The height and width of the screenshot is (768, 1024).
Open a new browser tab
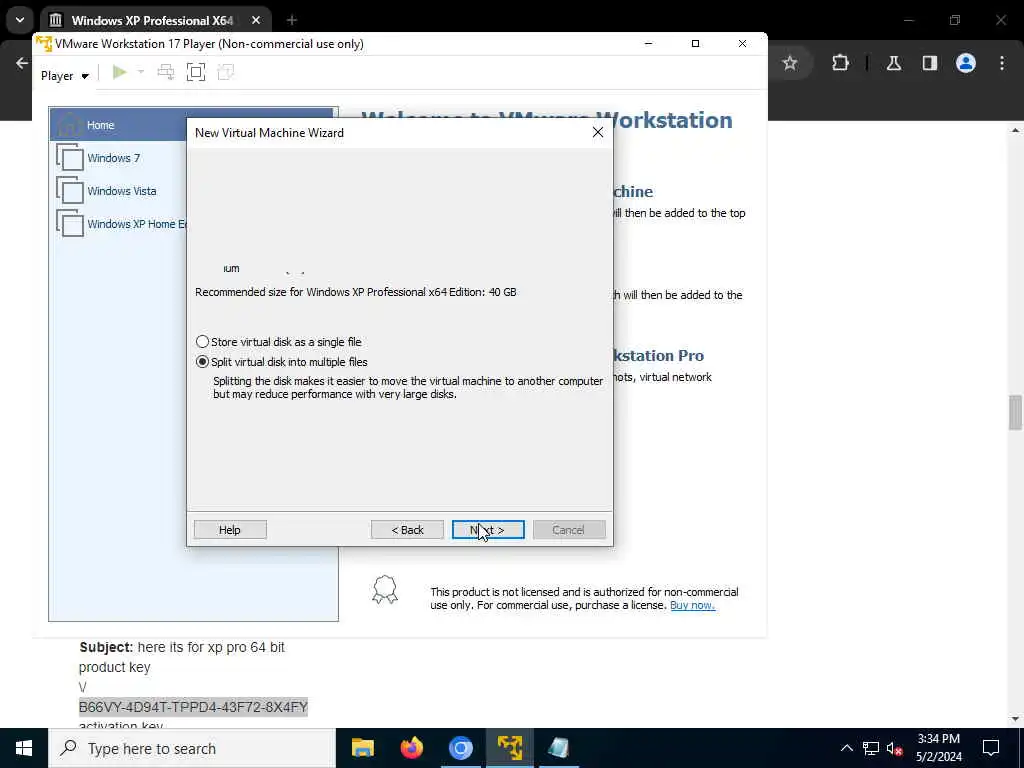(x=291, y=20)
